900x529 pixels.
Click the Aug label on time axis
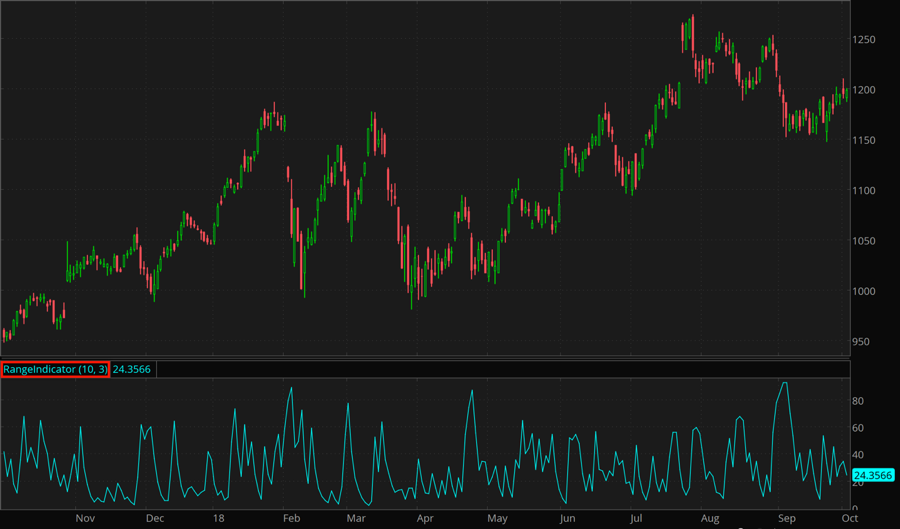tap(710, 519)
